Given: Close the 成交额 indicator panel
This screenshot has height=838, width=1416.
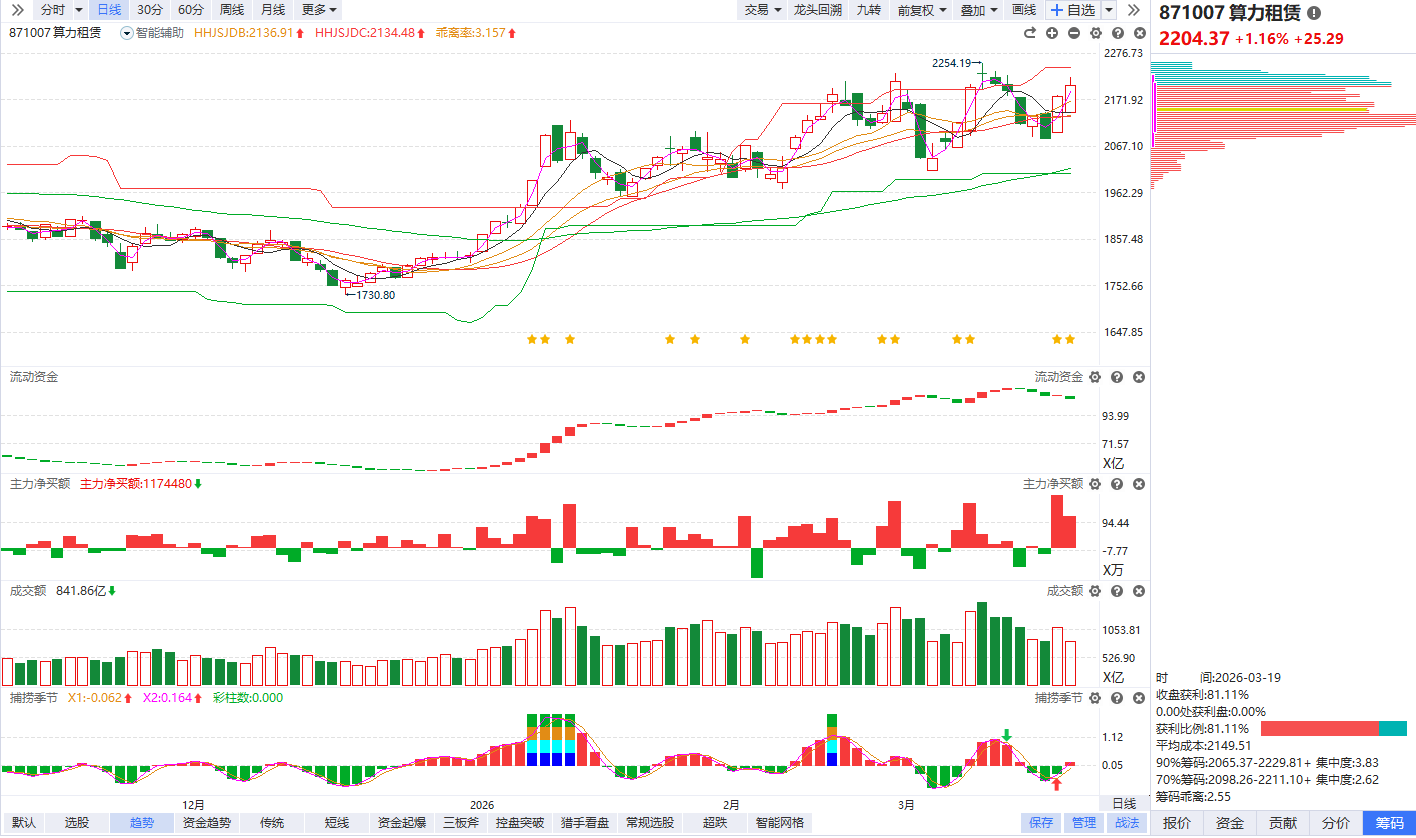Looking at the screenshot, I should [1139, 591].
